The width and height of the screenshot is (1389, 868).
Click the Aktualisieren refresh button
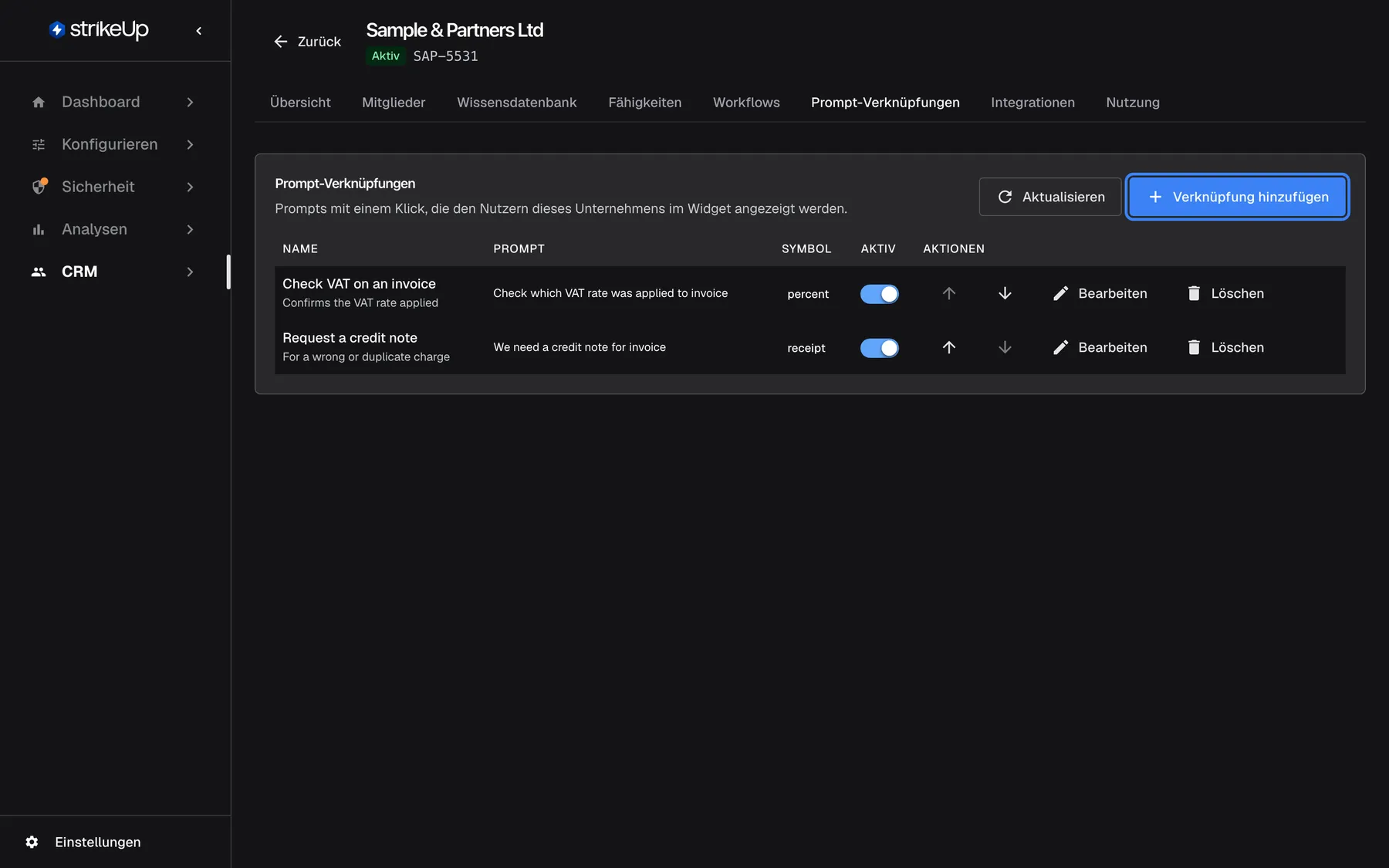click(x=1050, y=197)
